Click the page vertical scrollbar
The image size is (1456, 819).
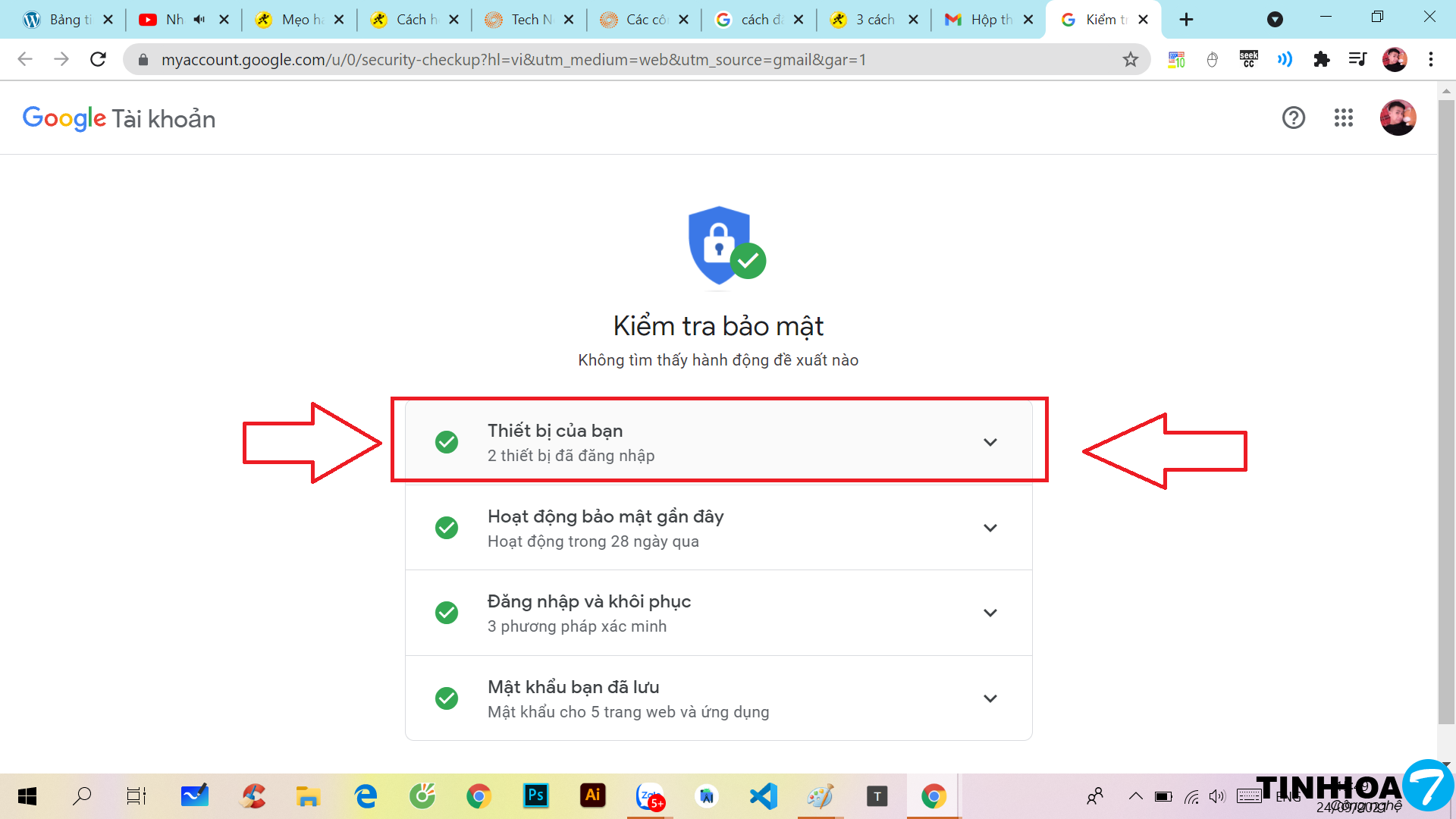(x=1446, y=409)
